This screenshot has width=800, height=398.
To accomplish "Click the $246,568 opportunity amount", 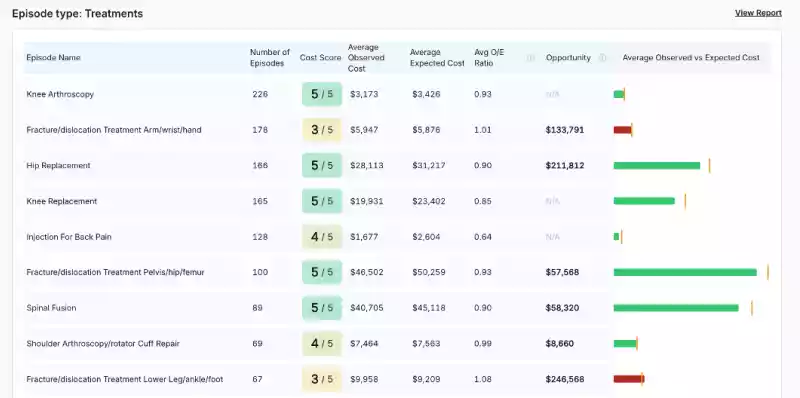I will 565,379.
